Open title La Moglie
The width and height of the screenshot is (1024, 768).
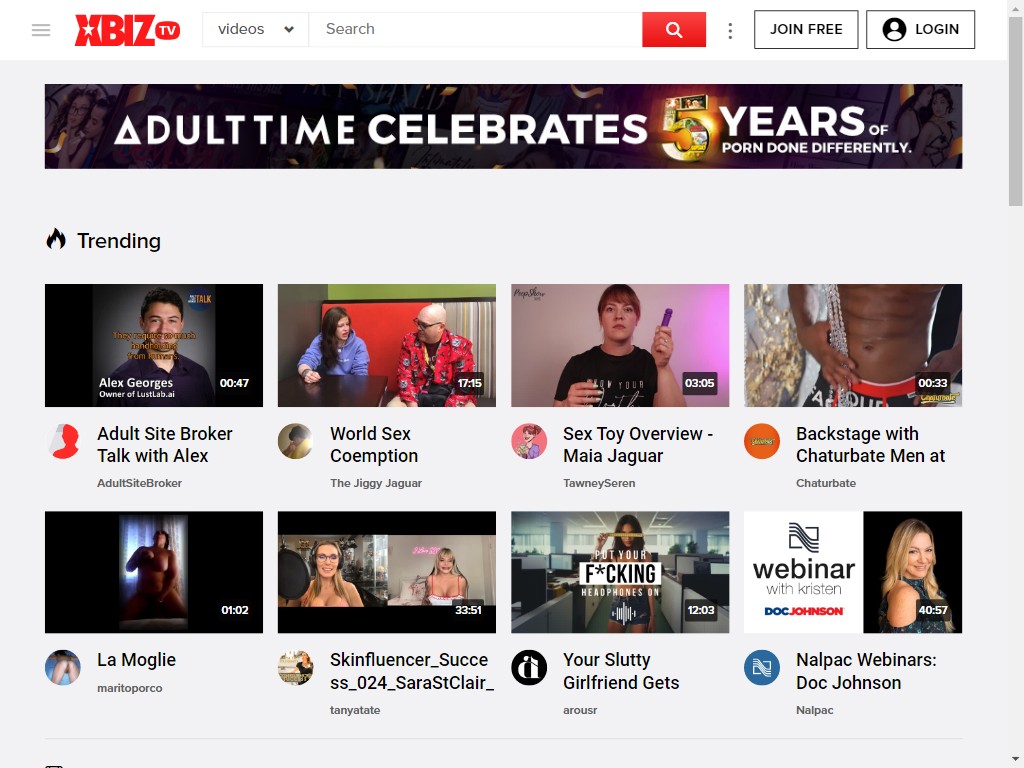pos(136,660)
